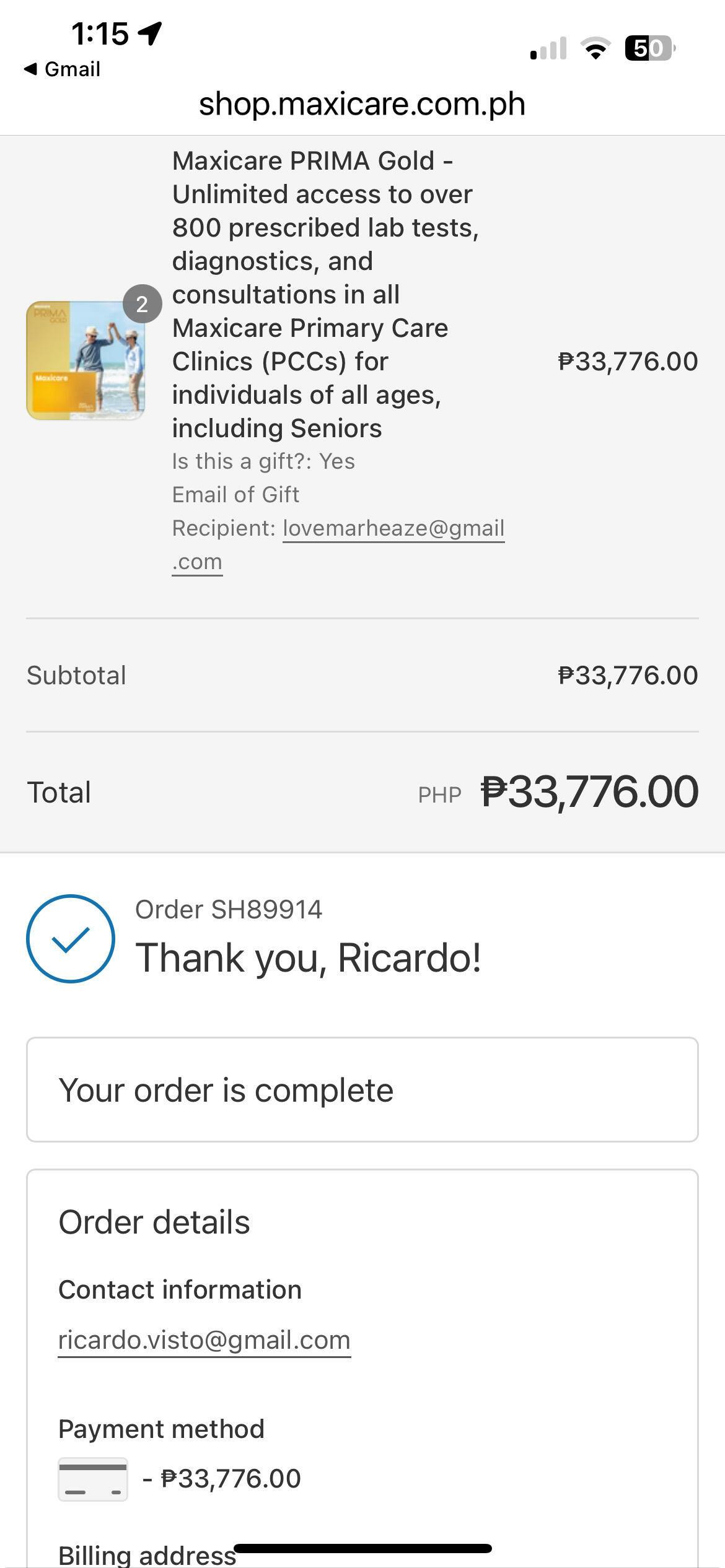Viewport: 725px width, 1568px height.
Task: Tap the Subtotal row label
Action: pyautogui.click(x=76, y=675)
